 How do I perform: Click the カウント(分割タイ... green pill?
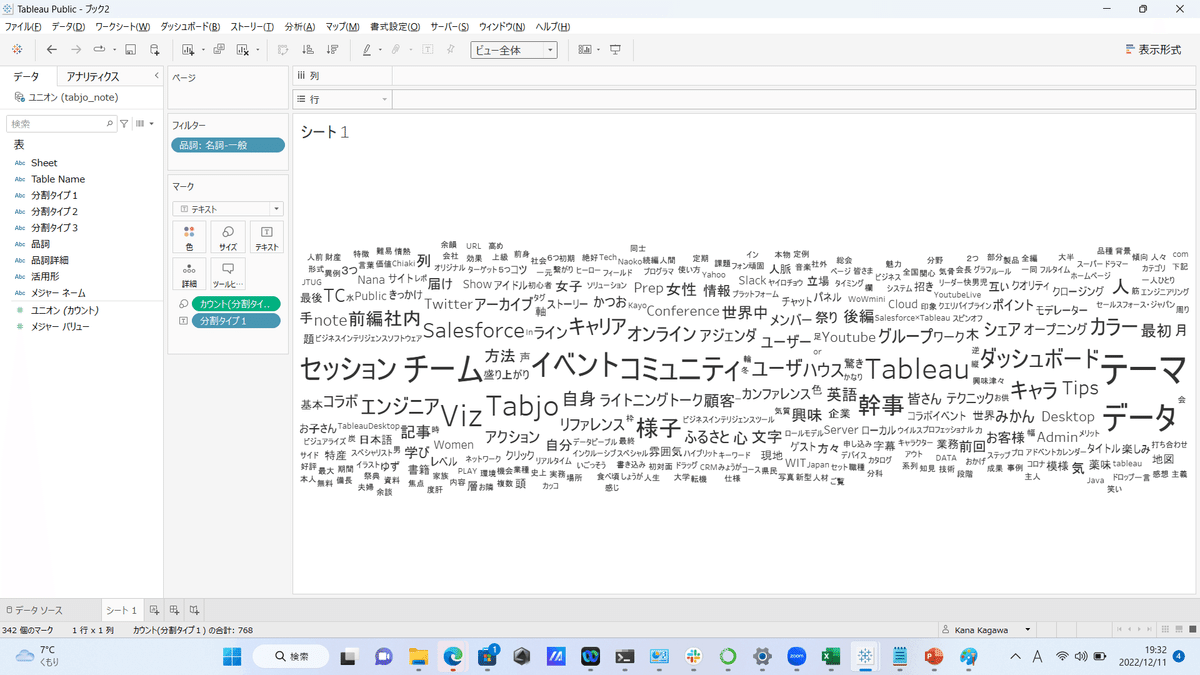point(237,303)
